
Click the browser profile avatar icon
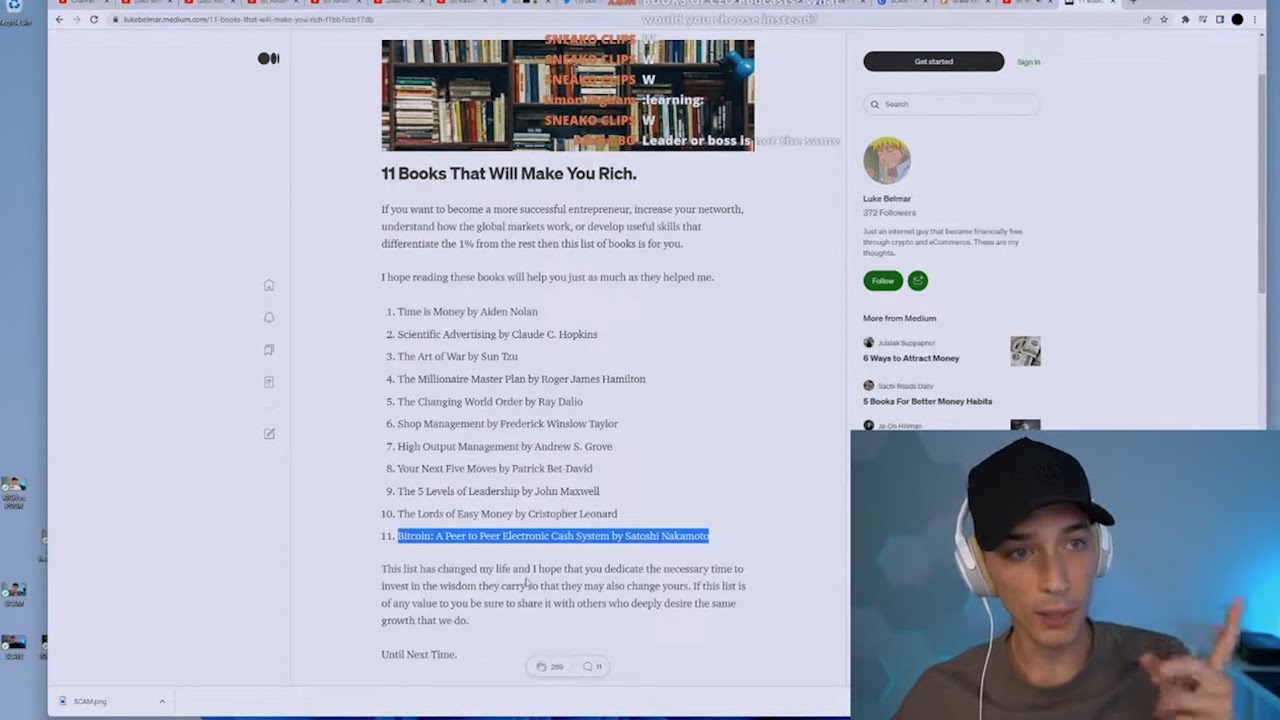tap(1237, 19)
